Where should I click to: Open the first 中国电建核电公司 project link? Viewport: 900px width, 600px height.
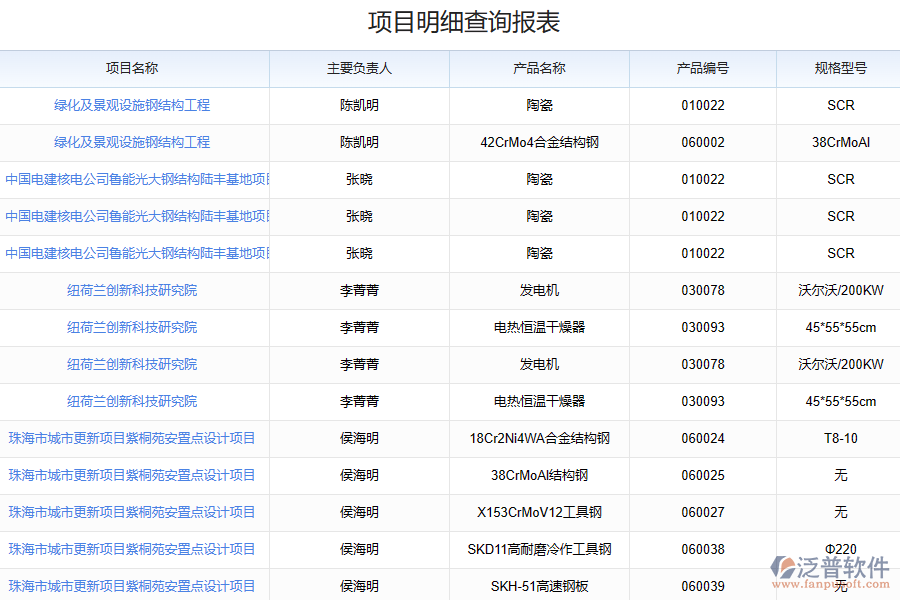coord(137,179)
